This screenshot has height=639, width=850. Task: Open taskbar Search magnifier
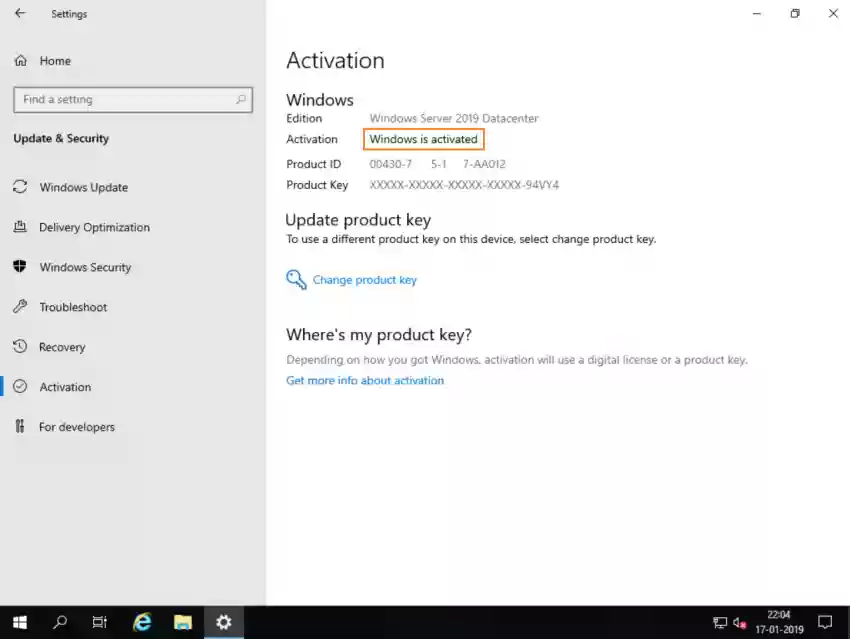click(60, 622)
